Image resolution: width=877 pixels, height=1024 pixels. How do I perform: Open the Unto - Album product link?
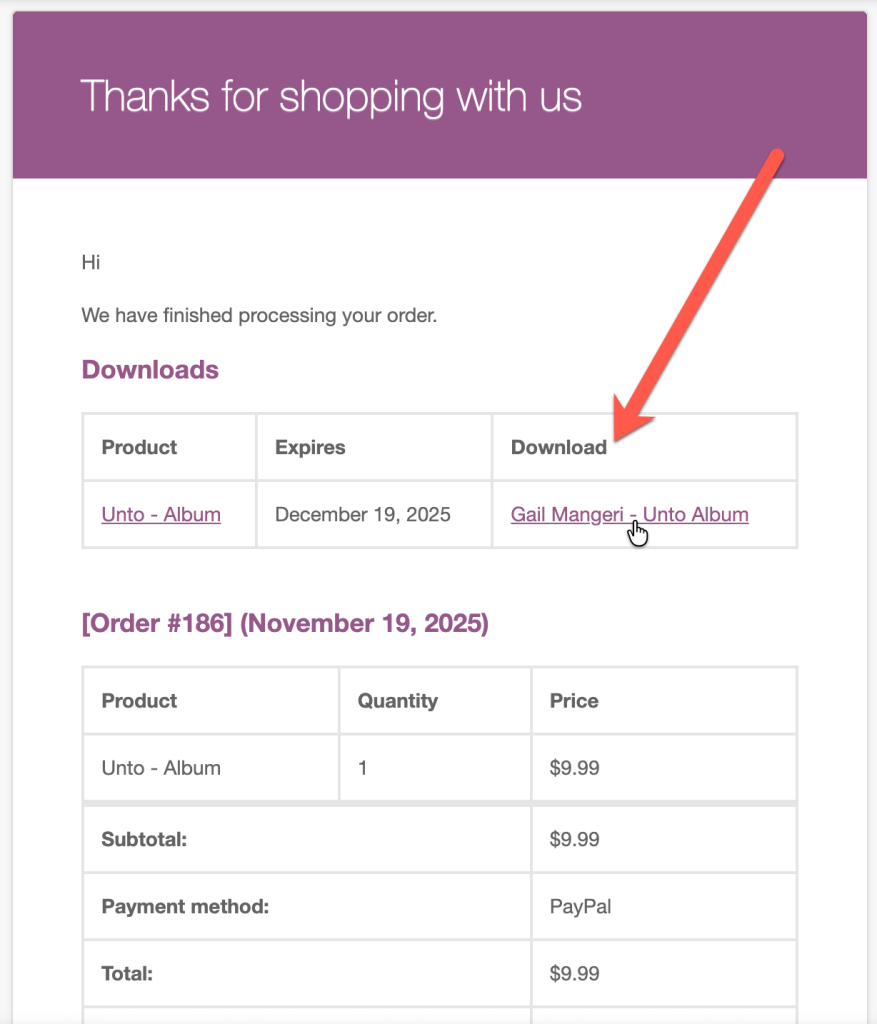coord(161,515)
